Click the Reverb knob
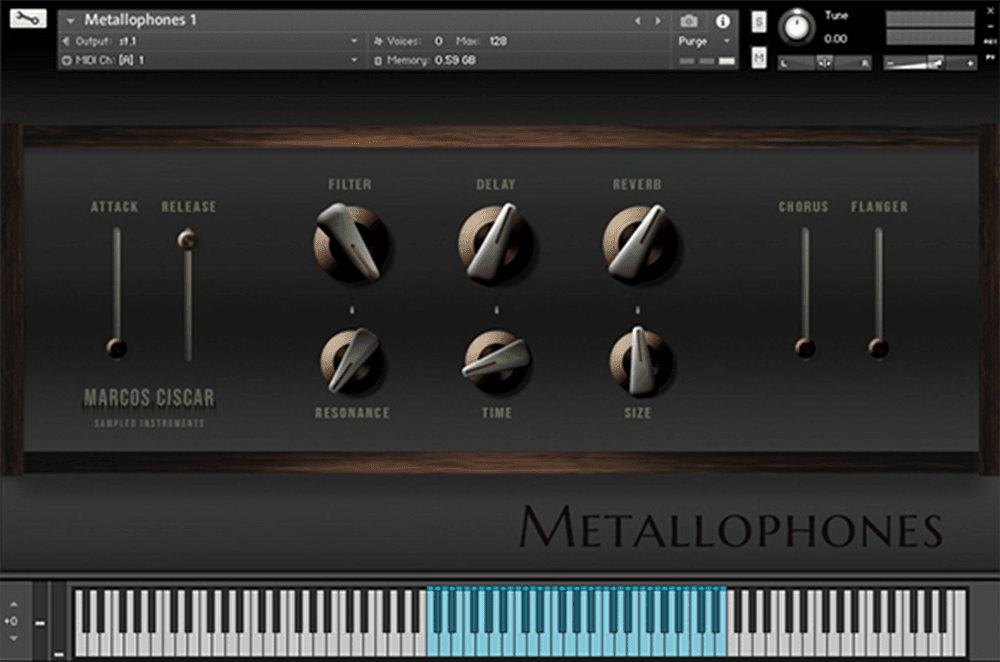The height and width of the screenshot is (662, 1000). [x=638, y=243]
